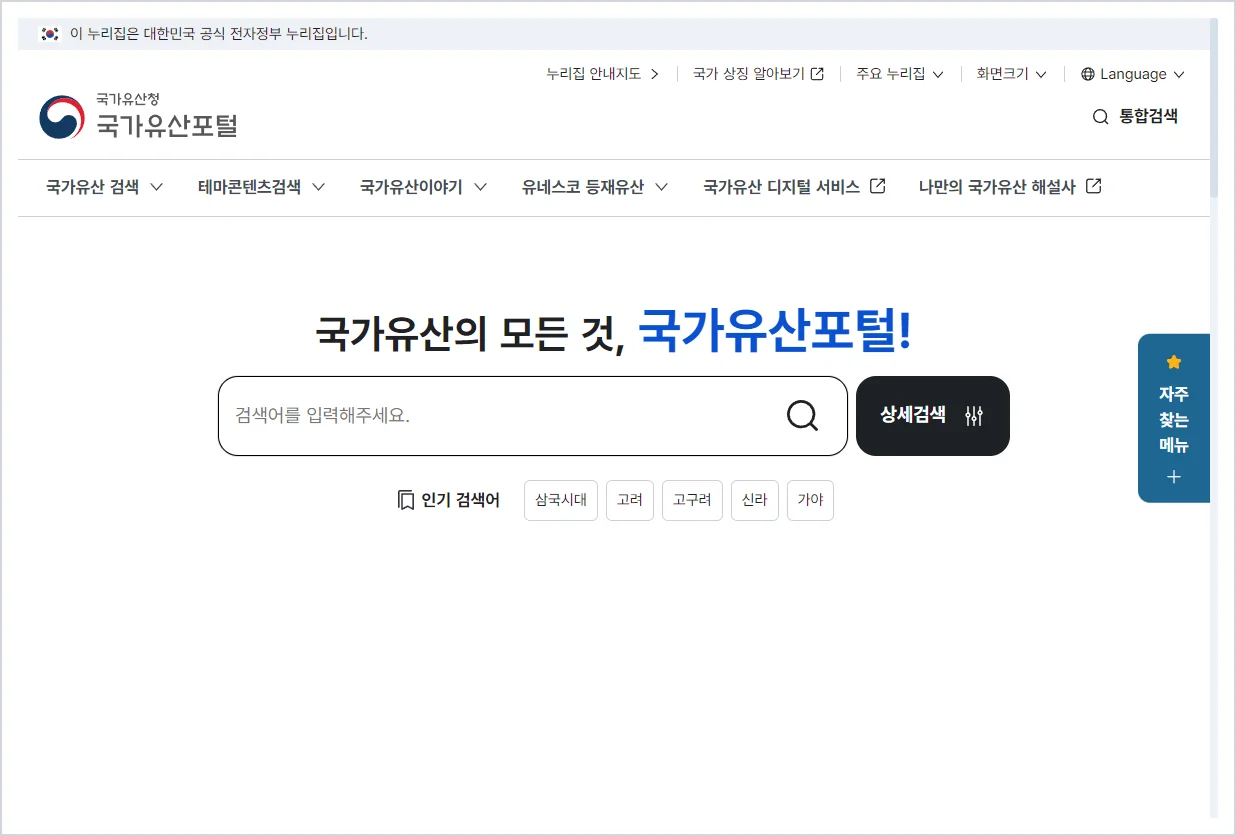Click the blue 국가유산포털! headline text
Viewport: 1236px width, 836px height.
[775, 330]
